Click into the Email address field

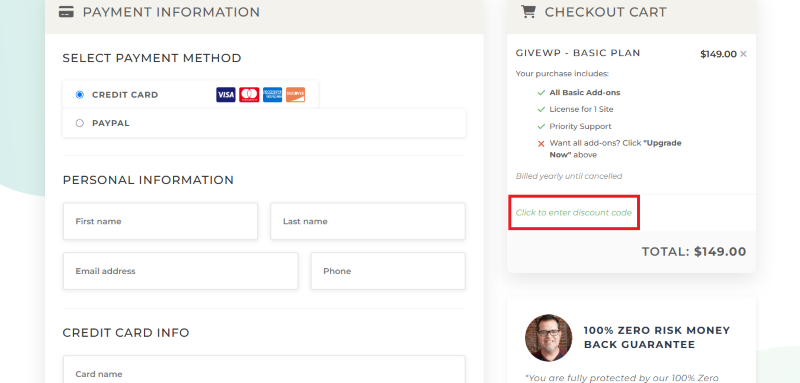tap(181, 271)
